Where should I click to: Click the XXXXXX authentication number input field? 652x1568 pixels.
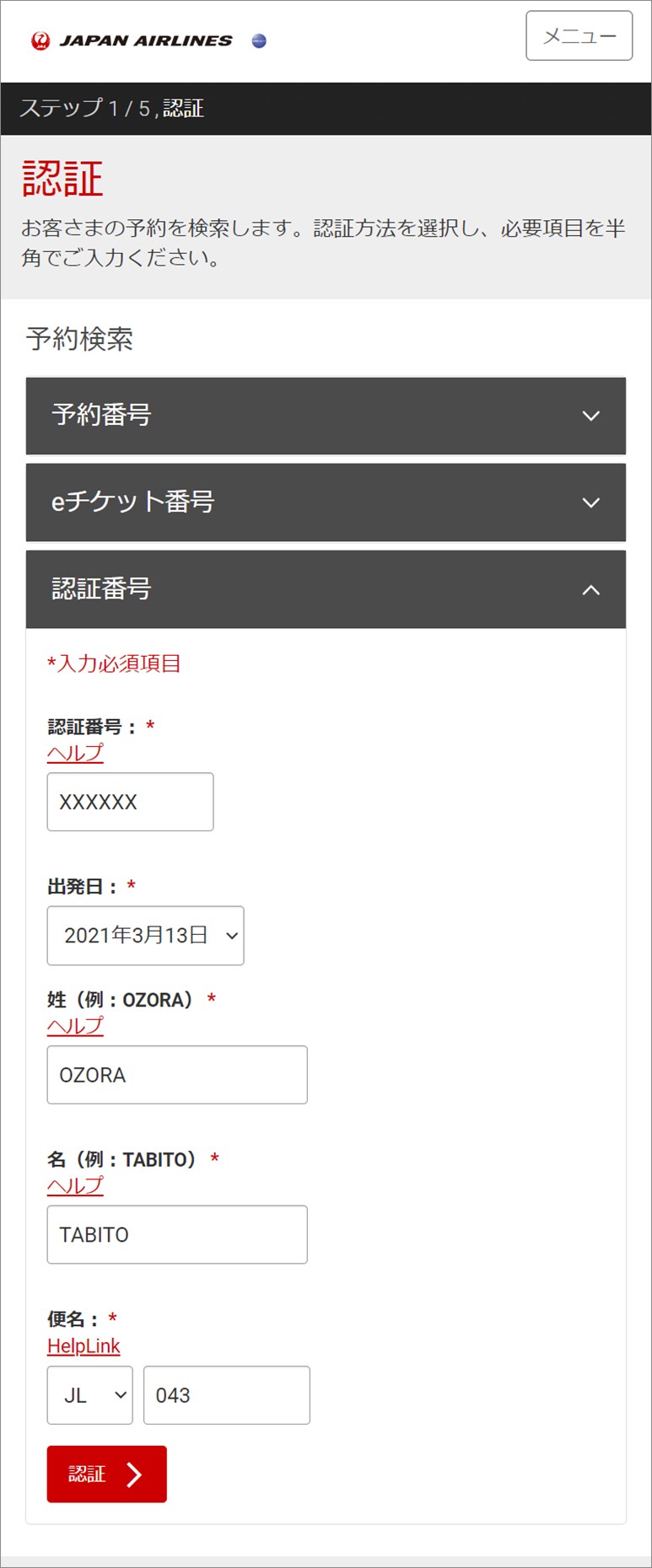[x=130, y=802]
